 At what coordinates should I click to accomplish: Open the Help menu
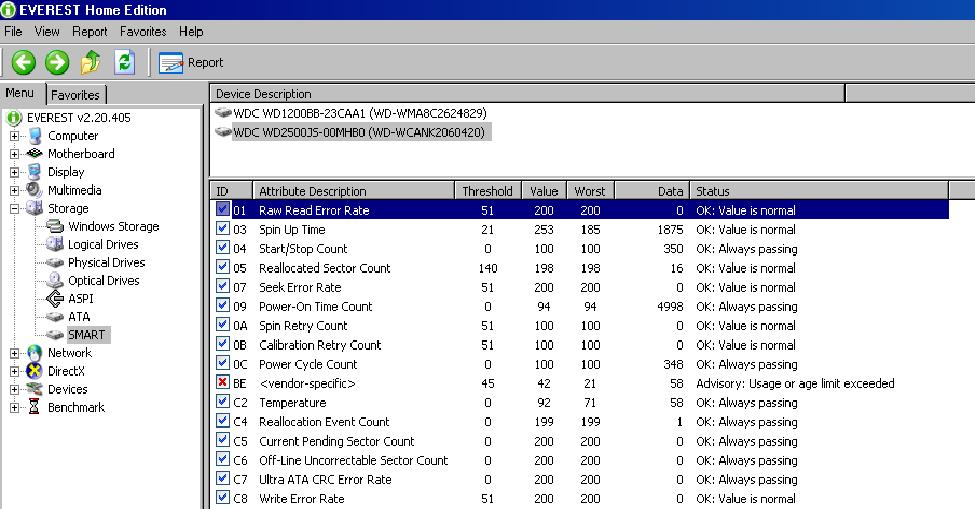(x=191, y=32)
